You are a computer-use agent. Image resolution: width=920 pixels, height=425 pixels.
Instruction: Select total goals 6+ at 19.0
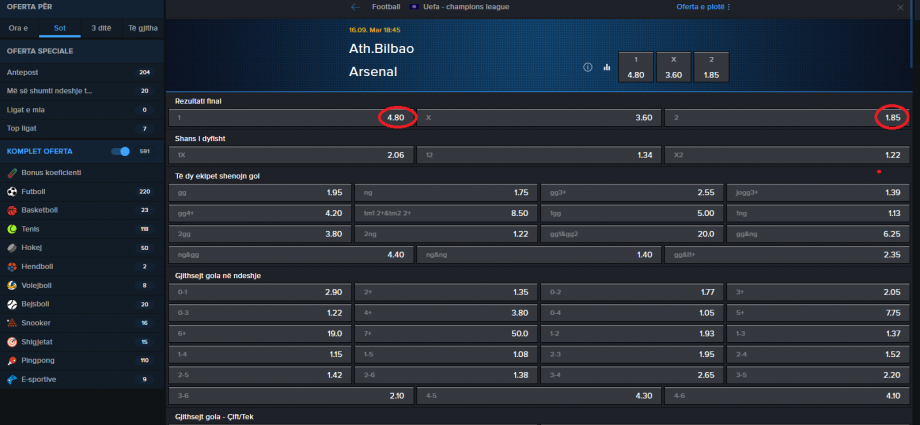[260, 333]
